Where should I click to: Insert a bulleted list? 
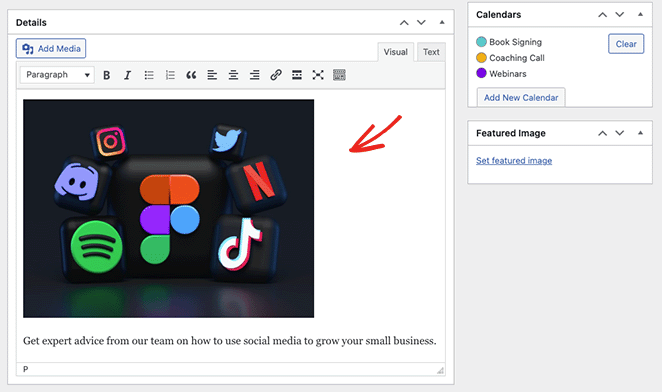pyautogui.click(x=149, y=75)
